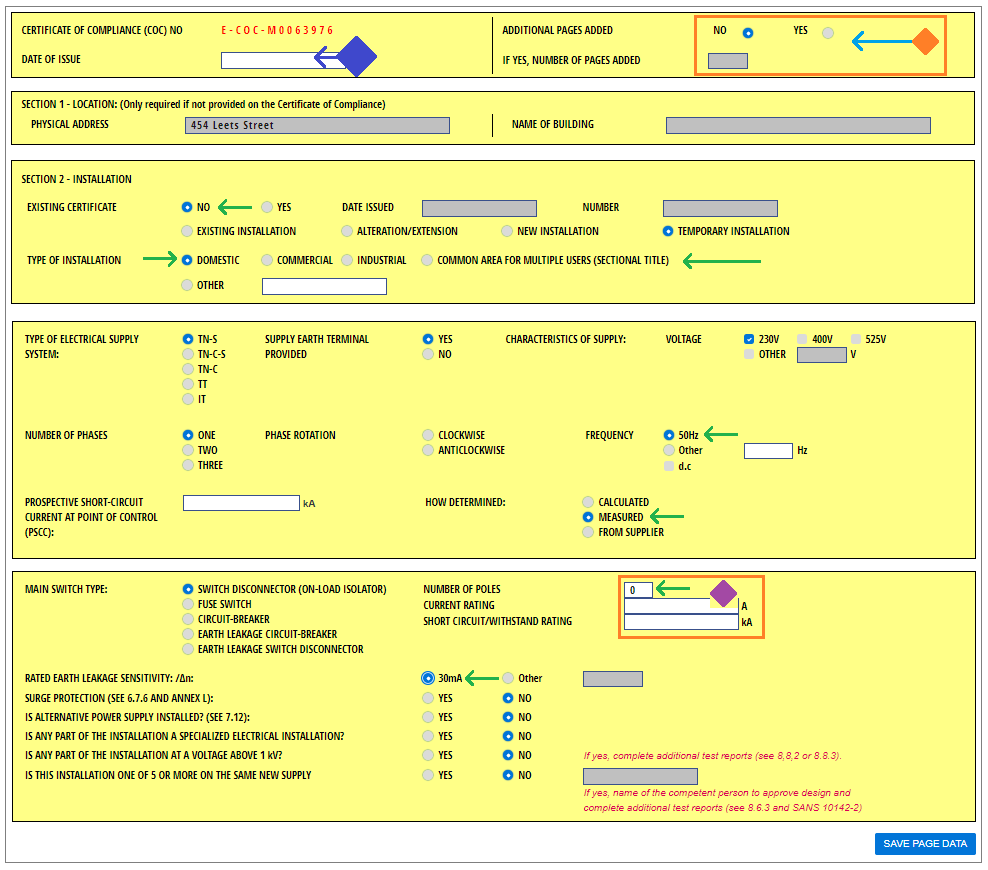The image size is (988, 870).
Task: Click the Name of Building field
Action: click(x=797, y=126)
